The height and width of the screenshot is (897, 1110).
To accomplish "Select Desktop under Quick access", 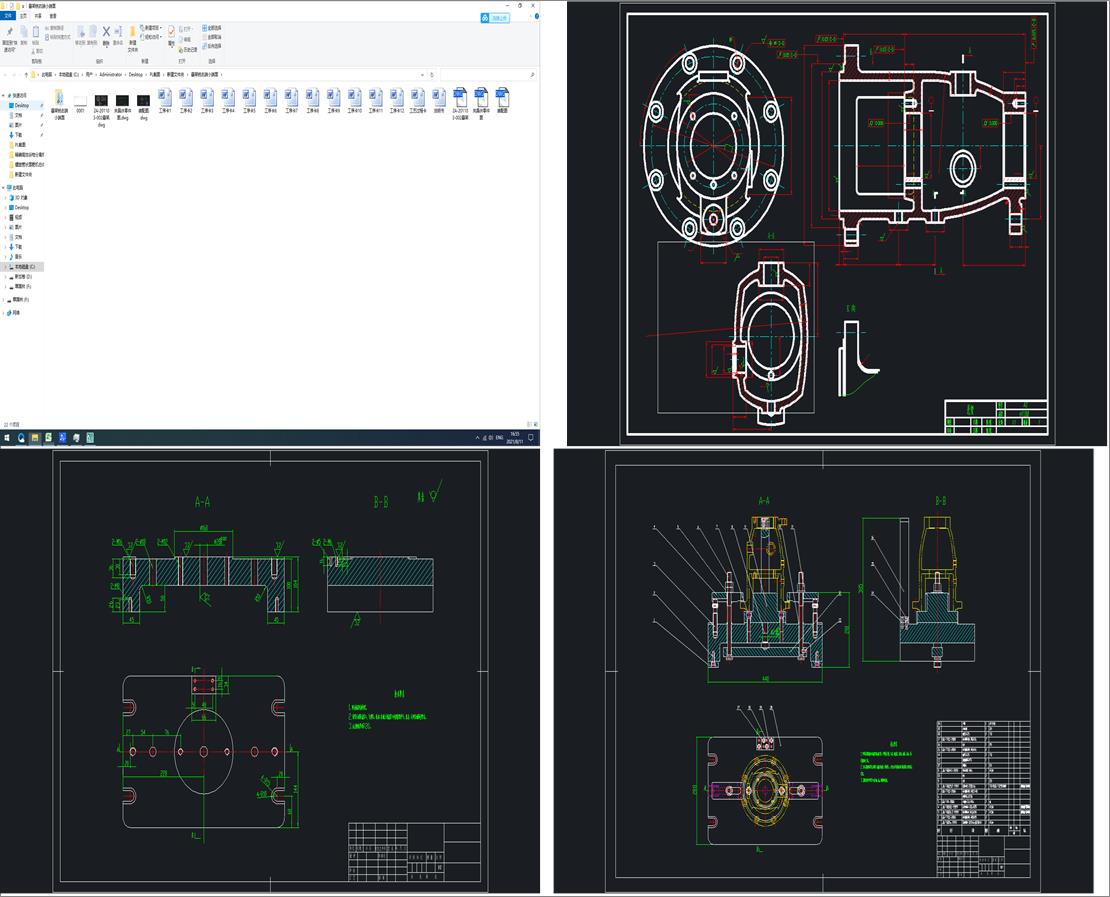I will point(22,105).
